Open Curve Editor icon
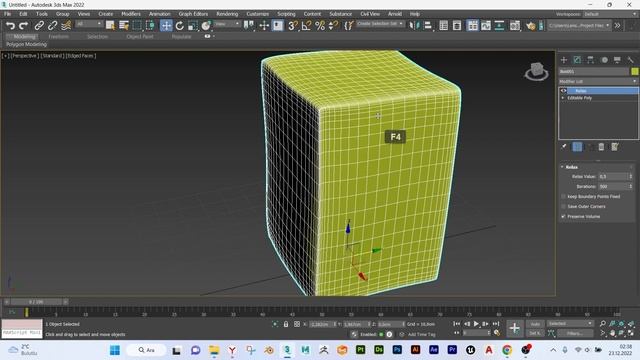 (x=486, y=26)
